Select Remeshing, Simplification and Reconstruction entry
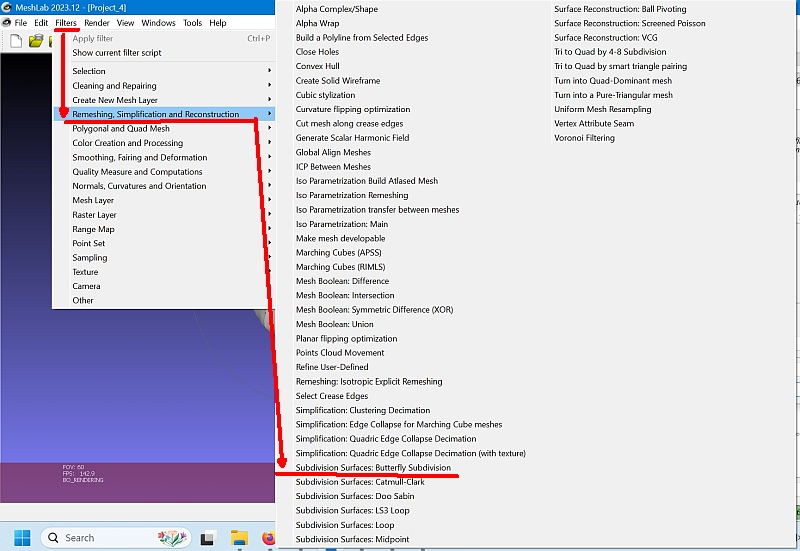This screenshot has height=551, width=800. tap(163, 114)
